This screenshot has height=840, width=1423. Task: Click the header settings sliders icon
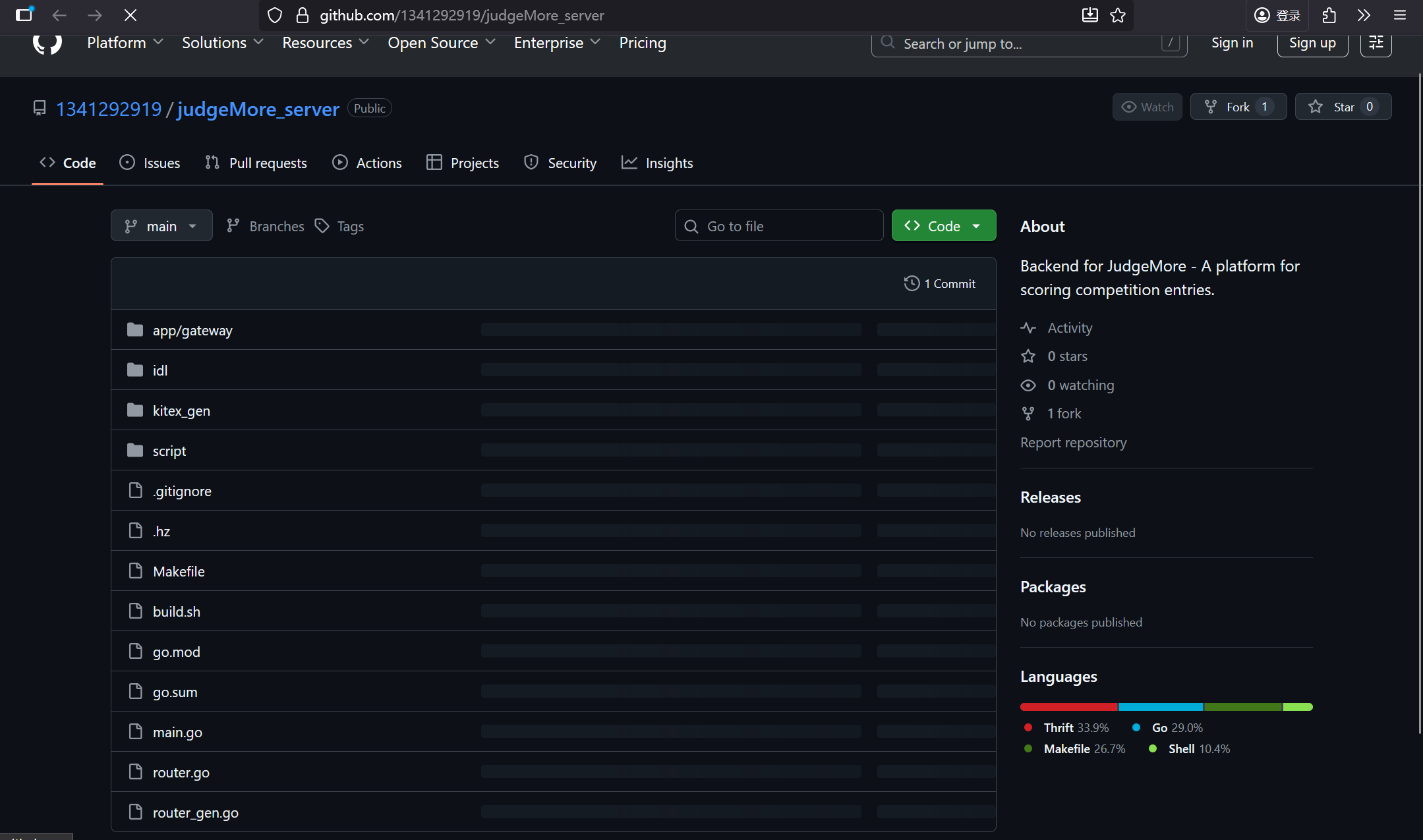1376,43
